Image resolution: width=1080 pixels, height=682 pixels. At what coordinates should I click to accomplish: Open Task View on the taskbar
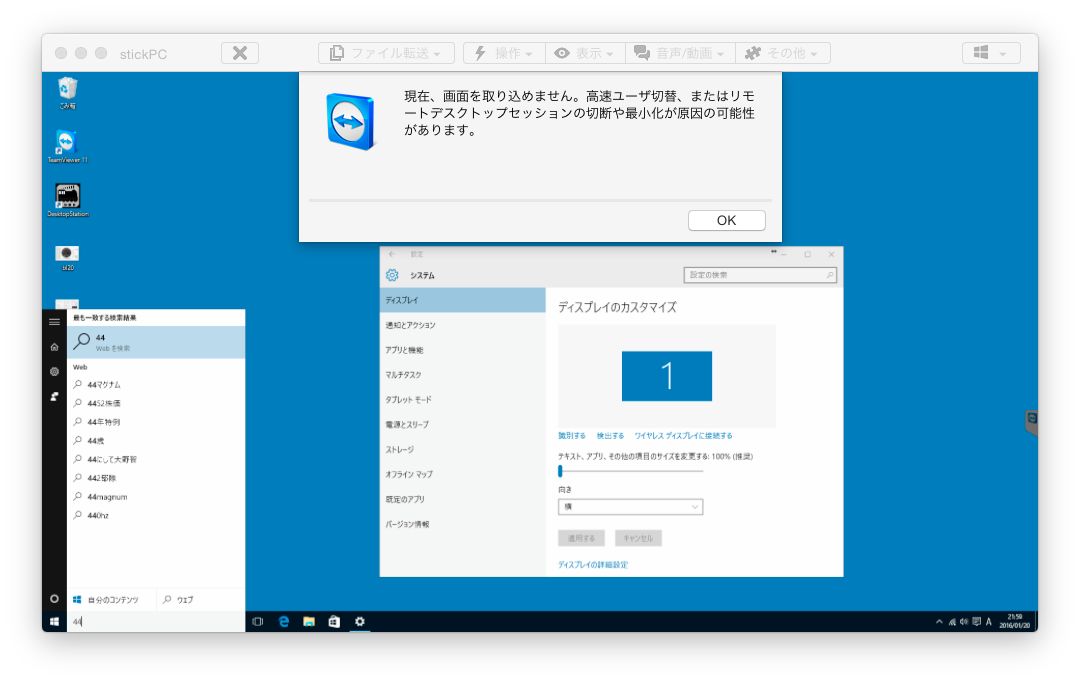click(258, 621)
